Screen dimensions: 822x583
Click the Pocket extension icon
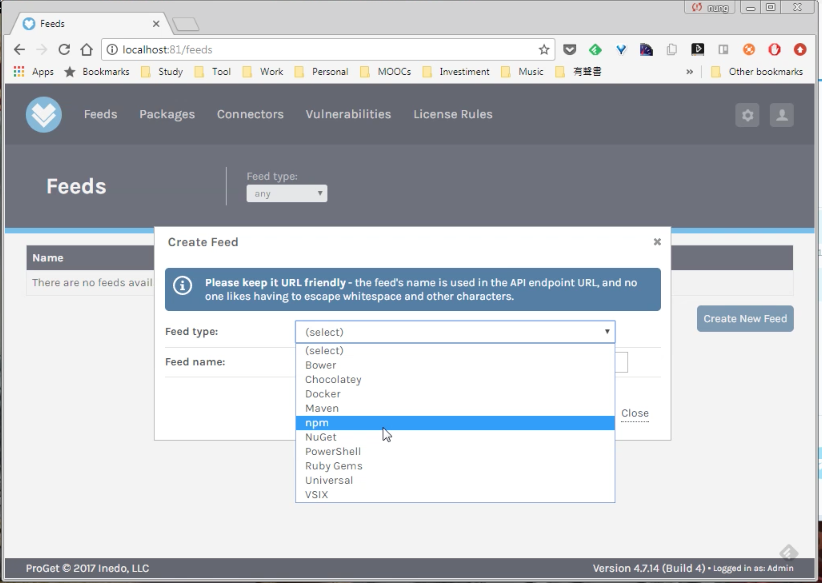pyautogui.click(x=569, y=49)
